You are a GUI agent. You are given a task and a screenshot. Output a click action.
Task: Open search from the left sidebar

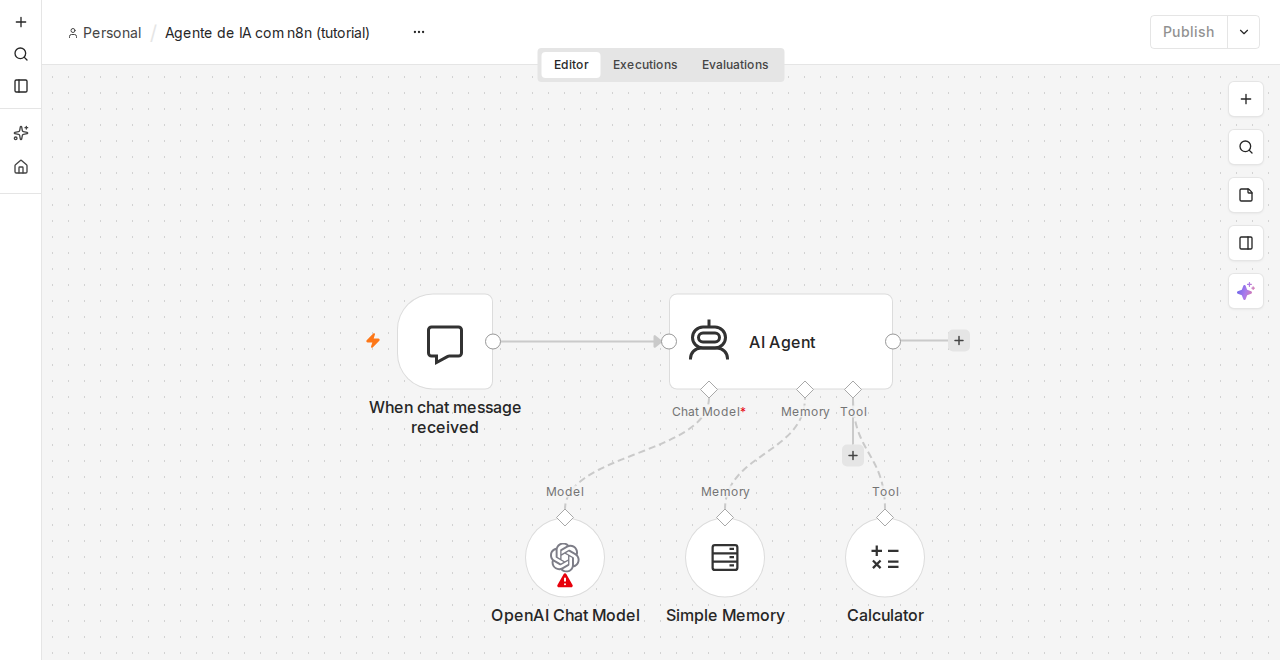(x=21, y=54)
